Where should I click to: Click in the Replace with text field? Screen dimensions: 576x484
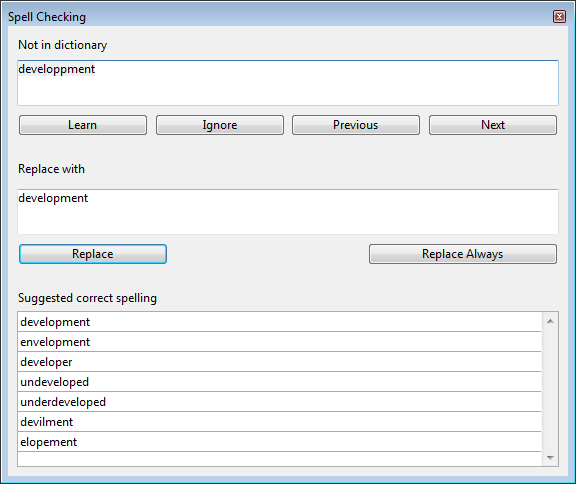[x=288, y=212]
